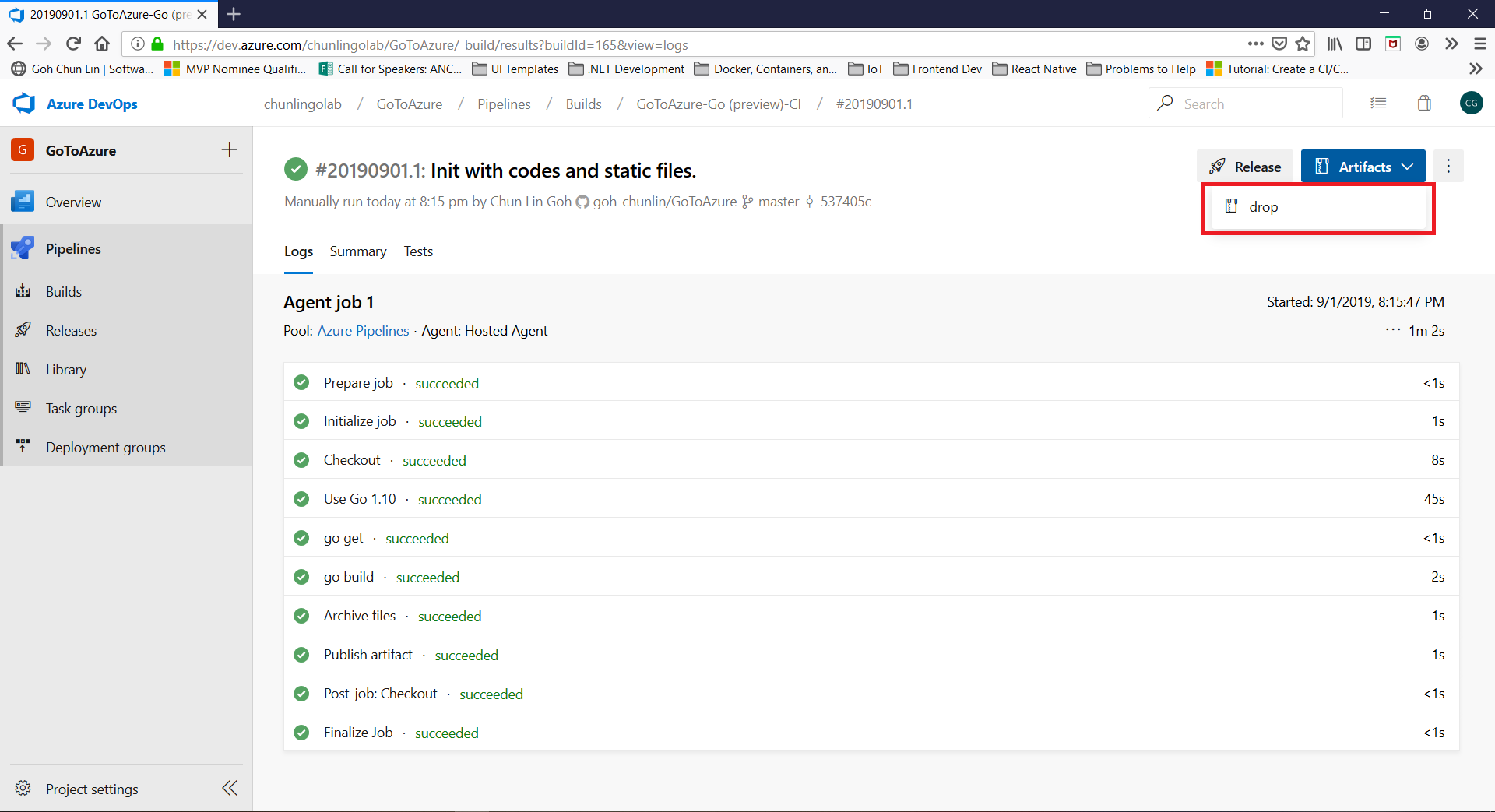Open the Archive files step log
Viewport: 1495px width, 812px height.
click(871, 616)
